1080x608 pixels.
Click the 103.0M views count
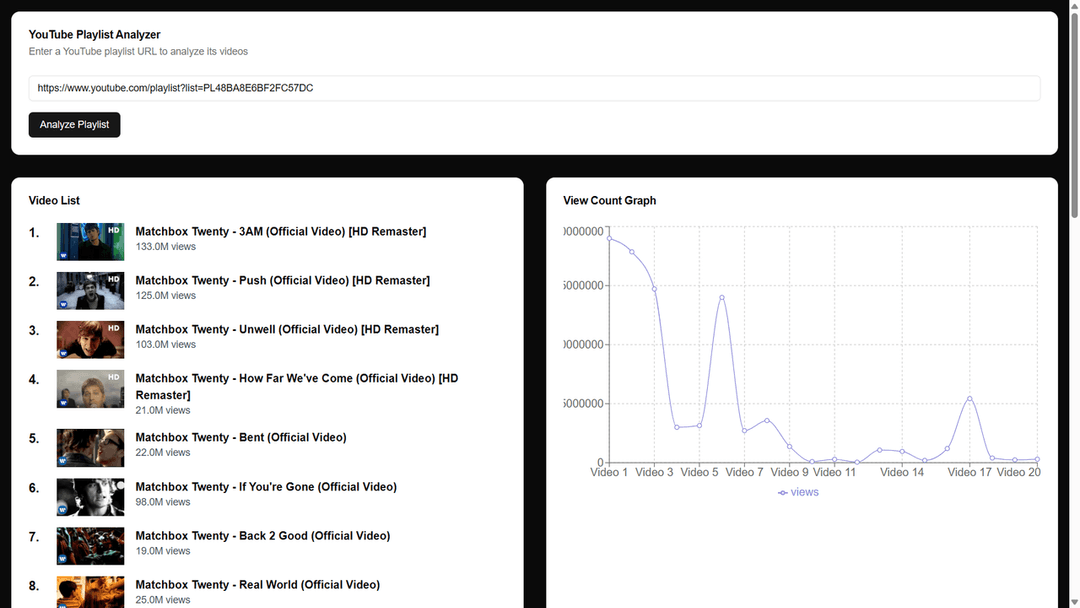click(x=165, y=344)
